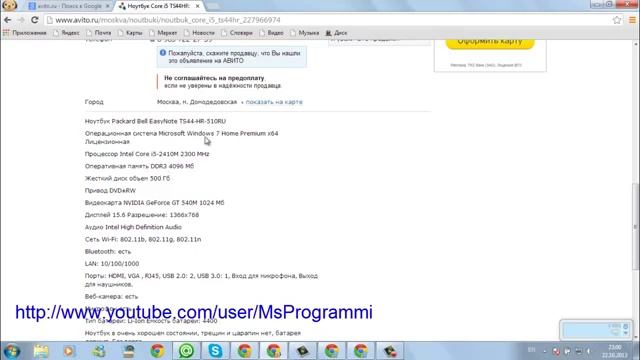The image size is (640, 360).
Task: Click 'Процессор Intel Core i5-2410M 2300 MHz' text
Action: click(x=147, y=154)
